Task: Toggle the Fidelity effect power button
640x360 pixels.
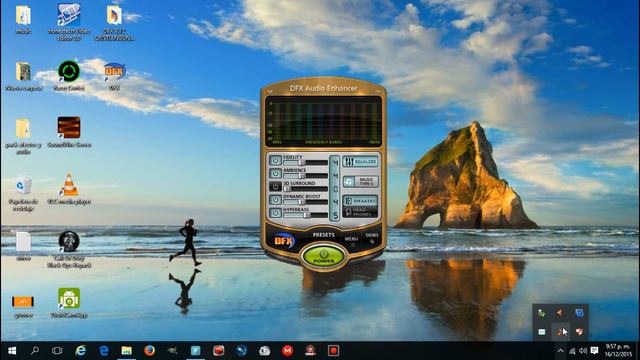Action: (276, 160)
